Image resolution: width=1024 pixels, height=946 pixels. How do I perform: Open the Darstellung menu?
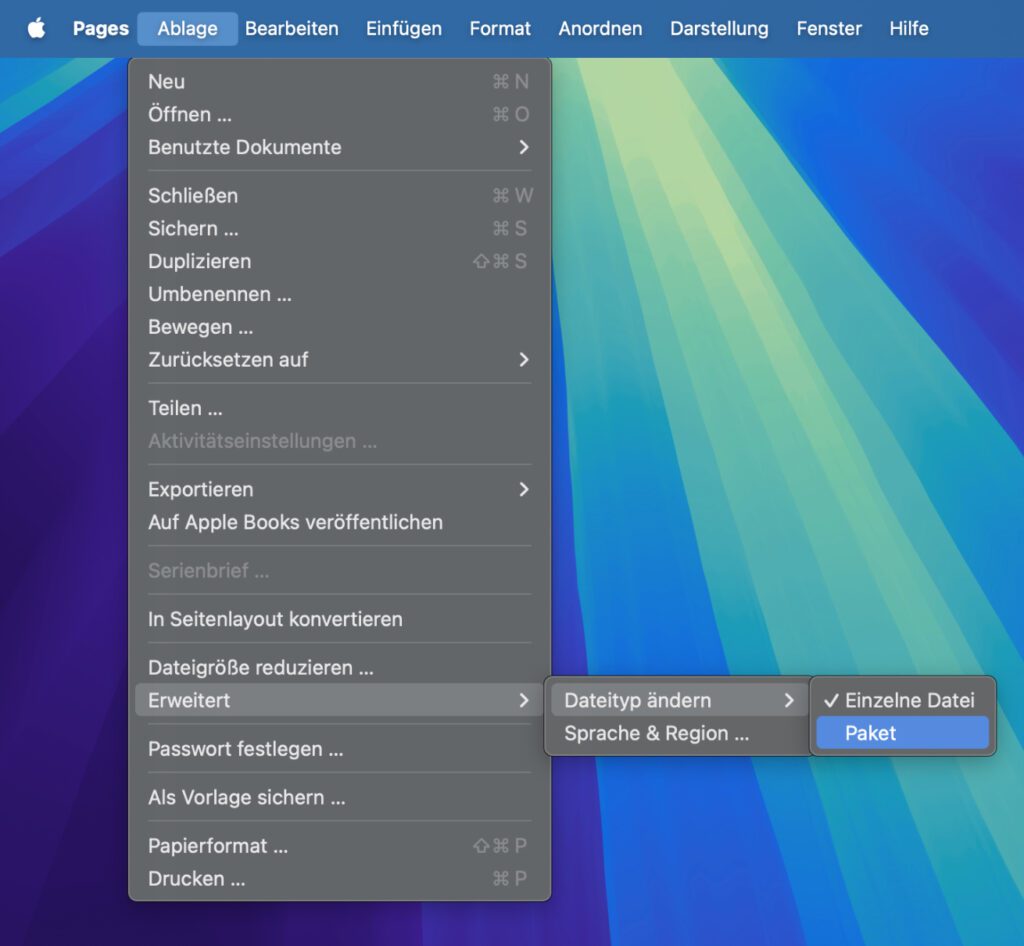click(719, 28)
